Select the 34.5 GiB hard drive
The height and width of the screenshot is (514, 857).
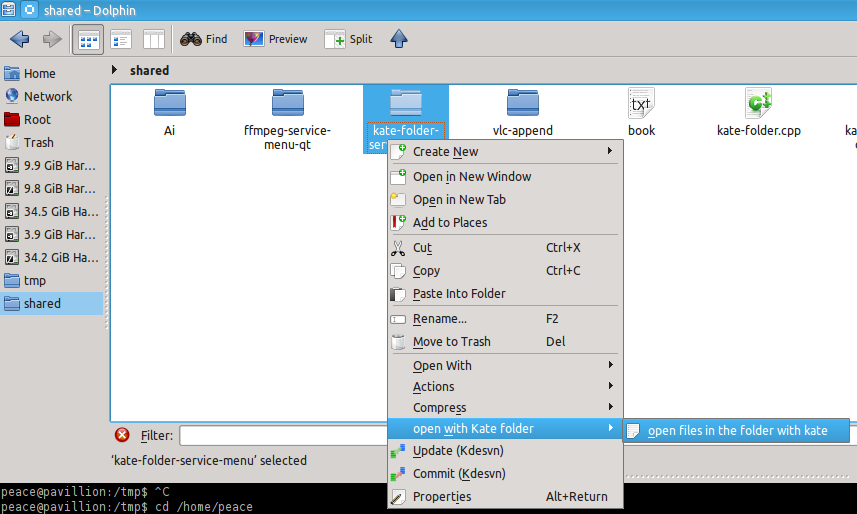[52, 211]
